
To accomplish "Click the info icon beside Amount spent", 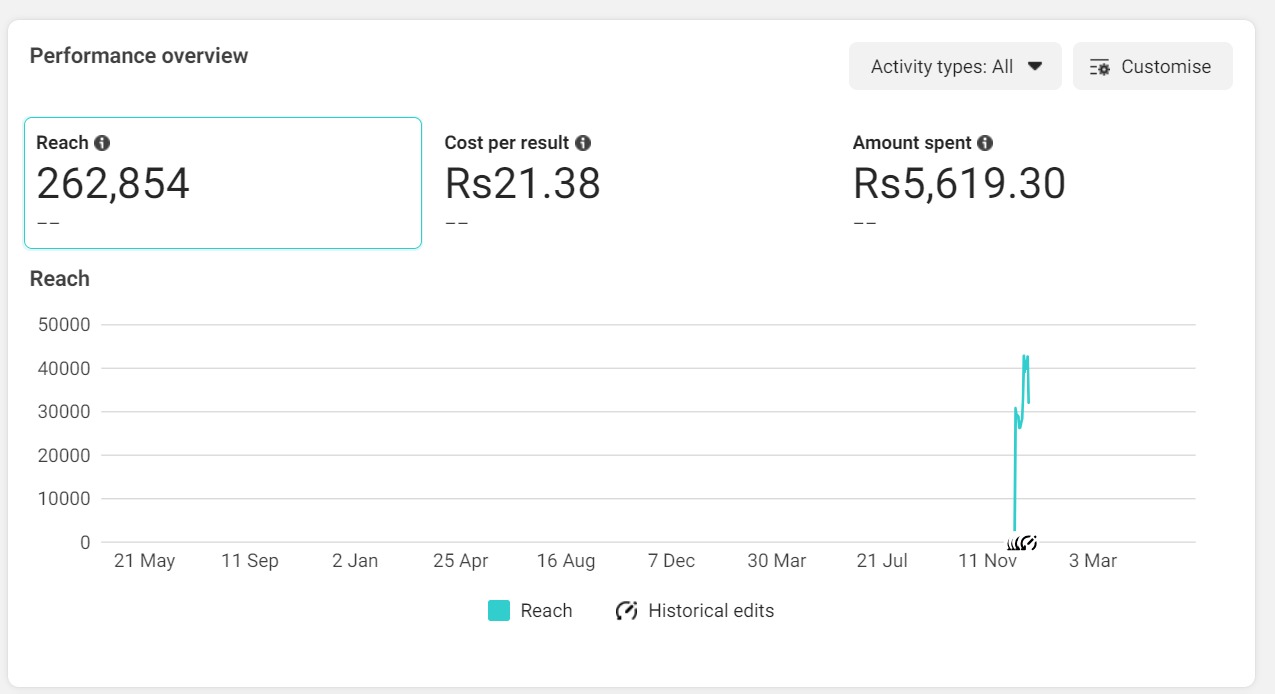I will (985, 143).
